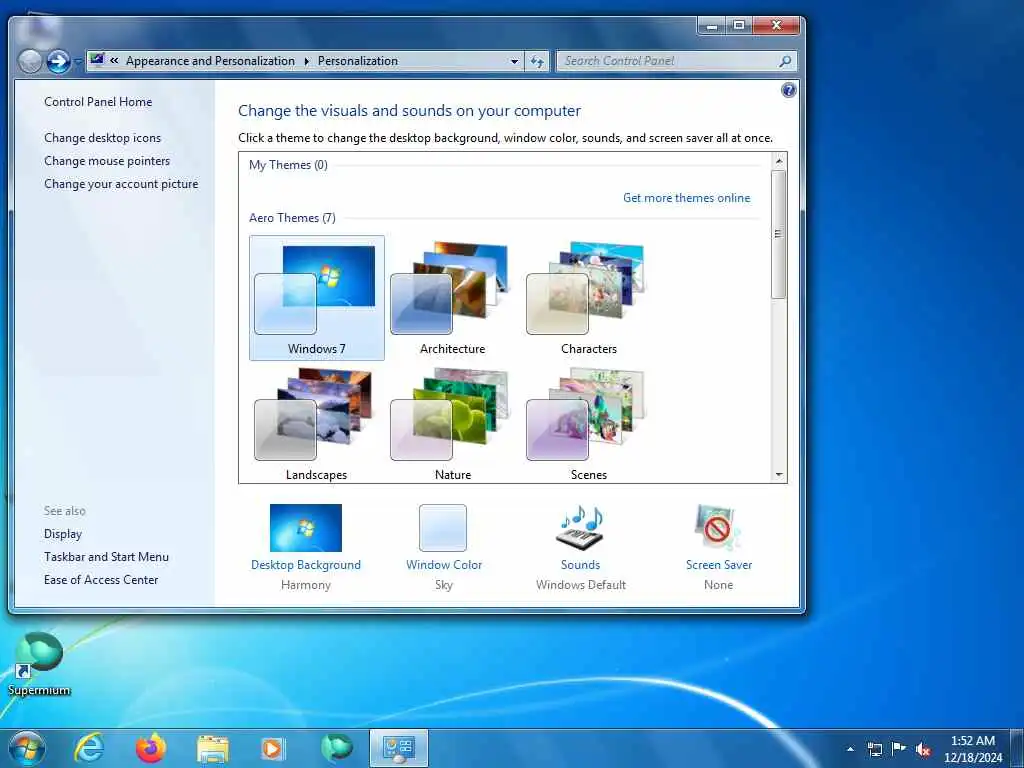Image resolution: width=1024 pixels, height=768 pixels.
Task: Click the Desktop Background link
Action: tap(306, 565)
